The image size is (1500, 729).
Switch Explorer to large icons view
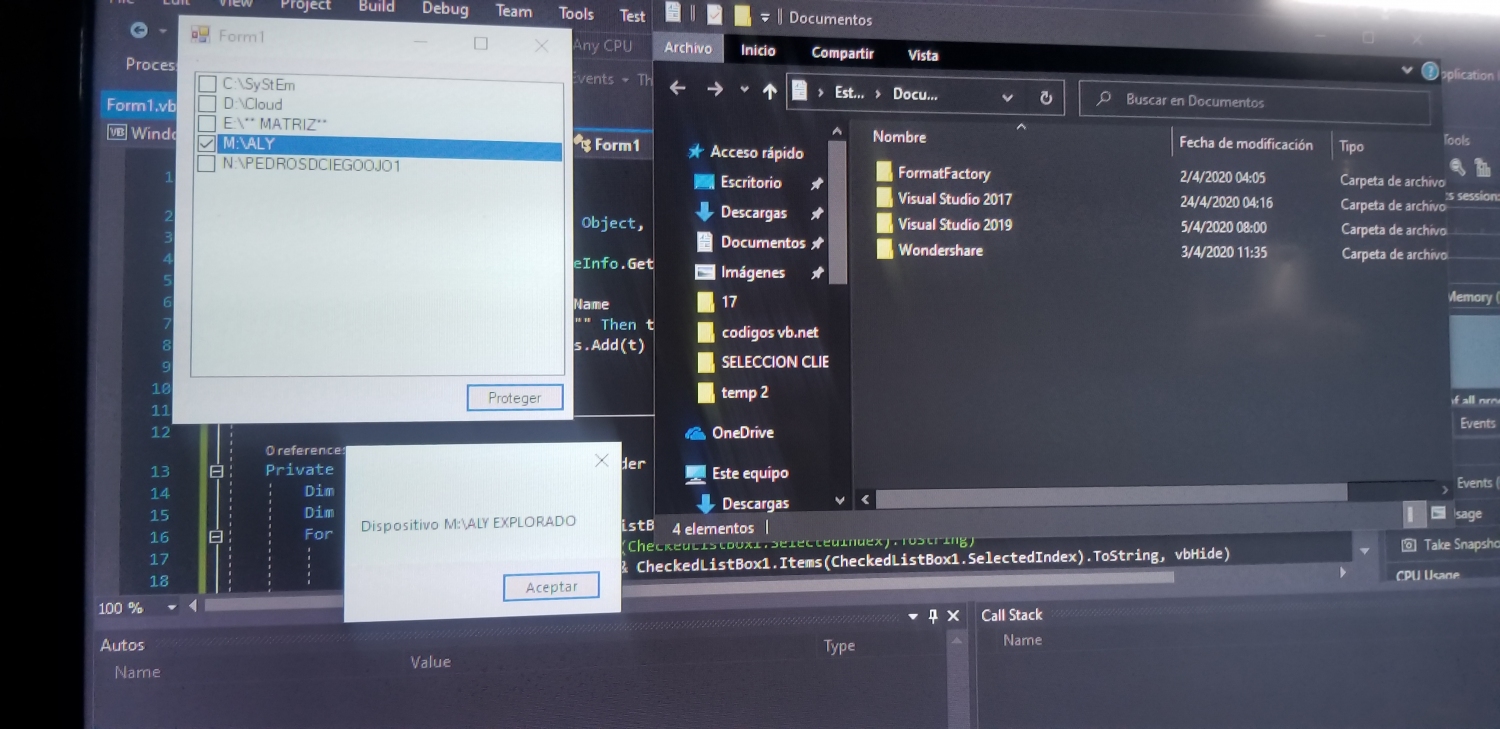(1438, 513)
